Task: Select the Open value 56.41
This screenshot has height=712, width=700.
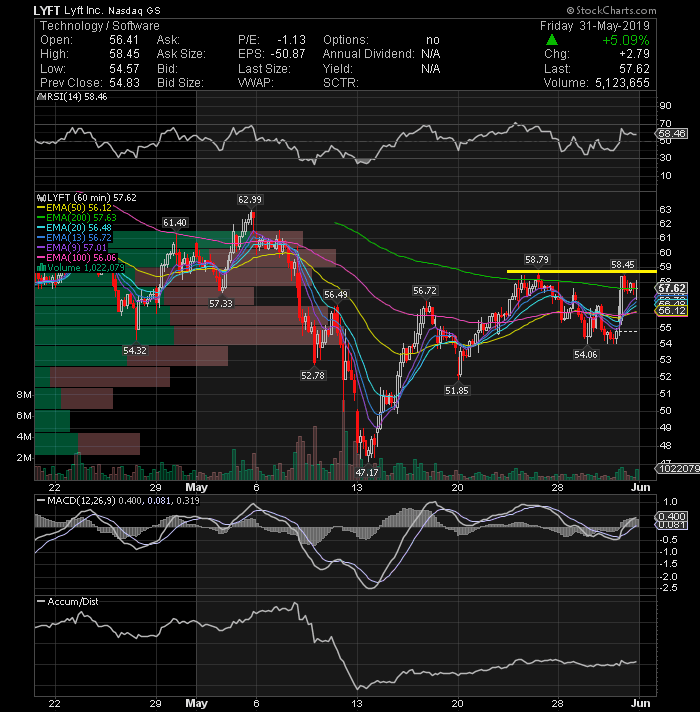Action: pyautogui.click(x=123, y=40)
